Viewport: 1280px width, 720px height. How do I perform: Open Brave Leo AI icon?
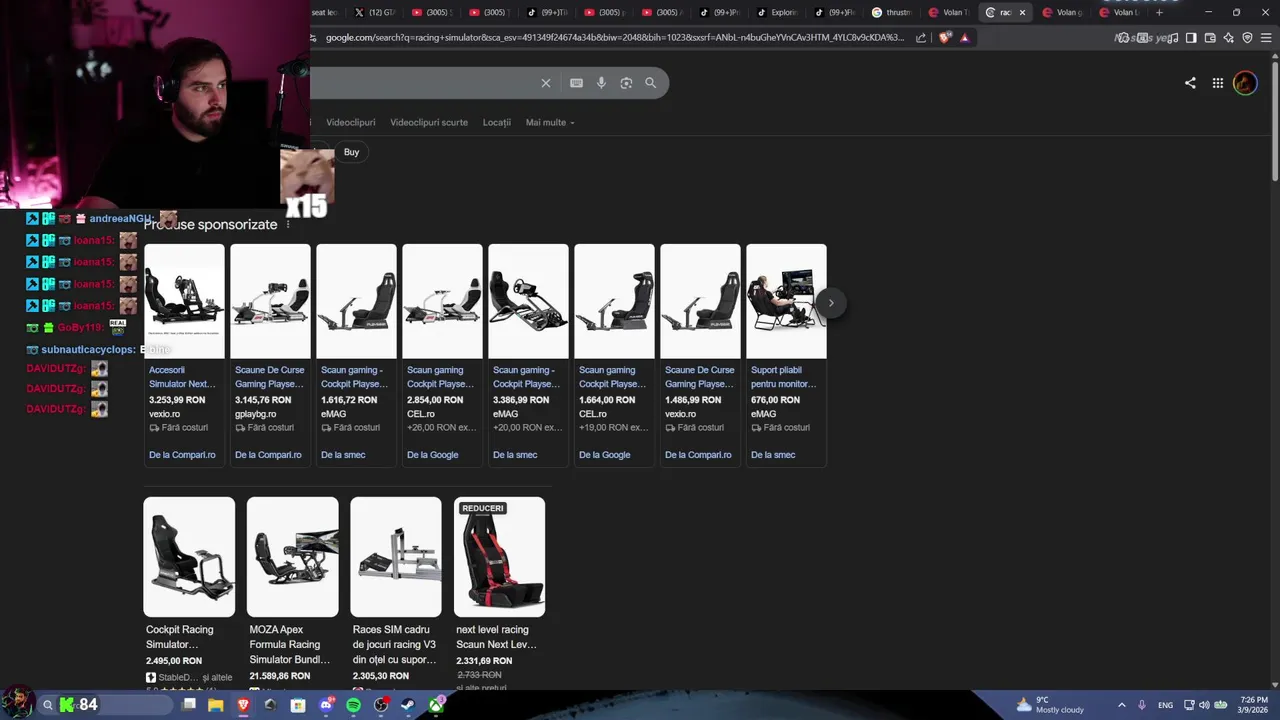(1229, 38)
